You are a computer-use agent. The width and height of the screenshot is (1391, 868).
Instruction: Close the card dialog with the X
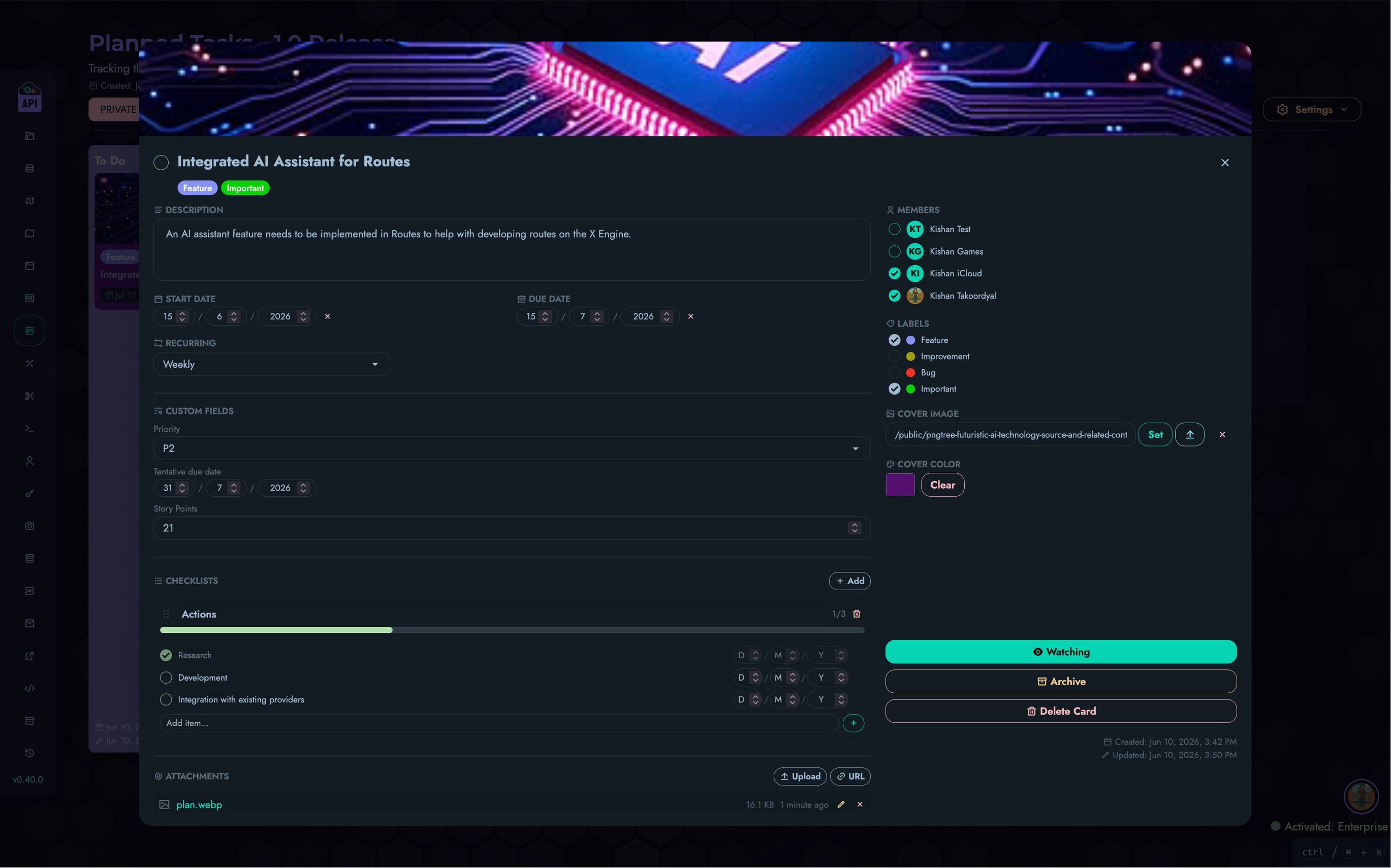pos(1224,163)
